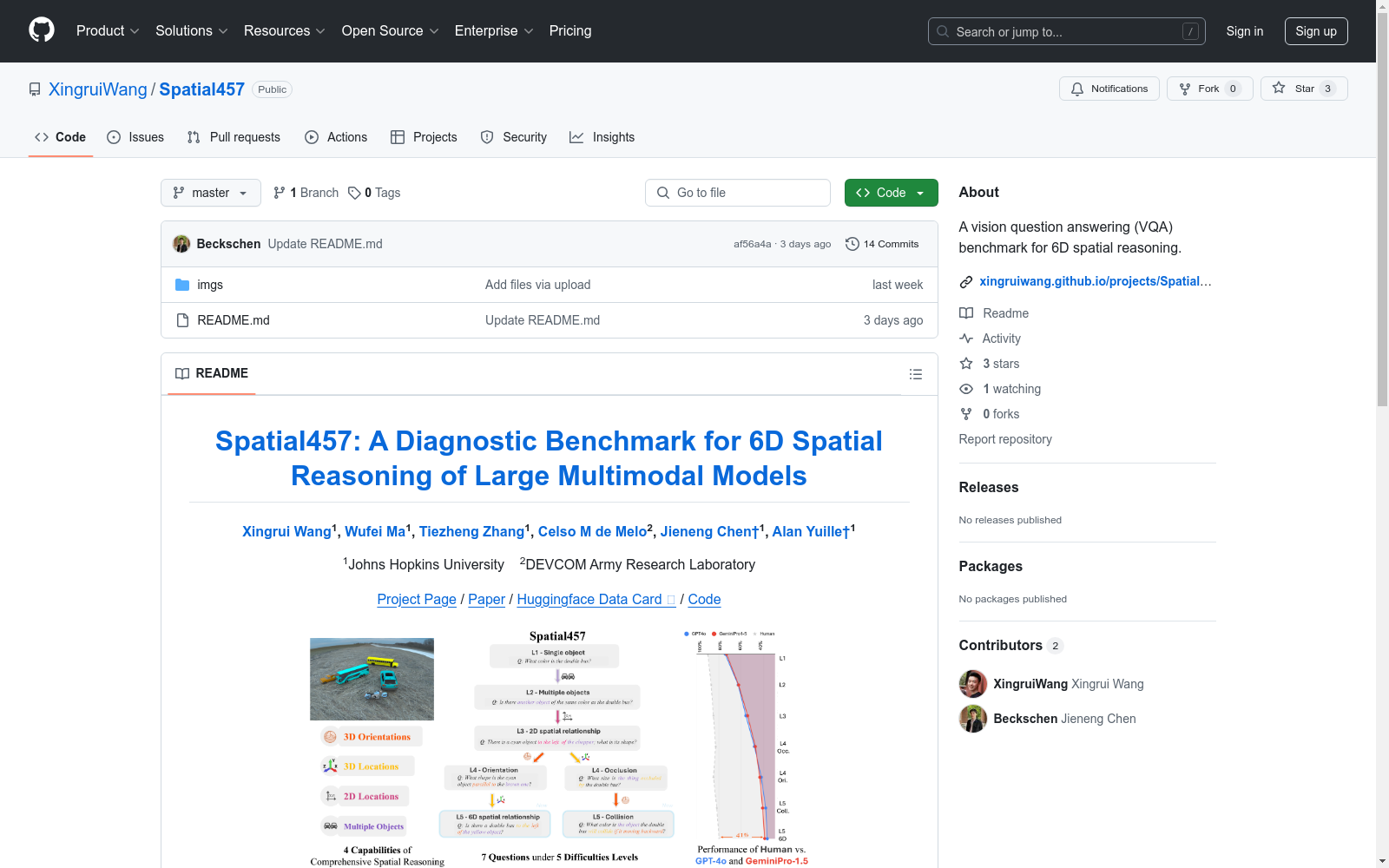Click the Sign up button
1389x868 pixels.
1316,31
